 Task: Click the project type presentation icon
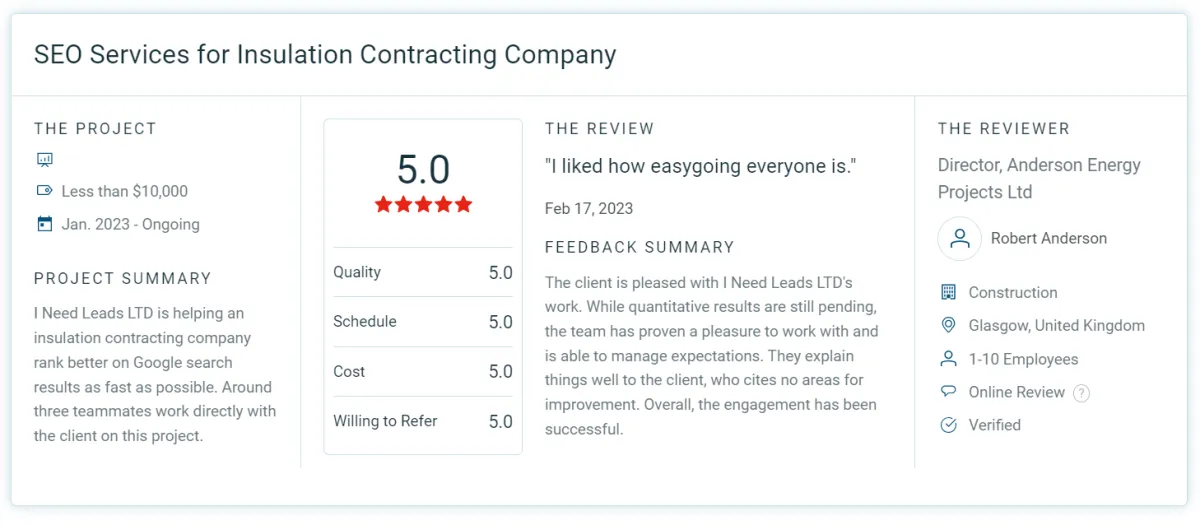[x=44, y=159]
